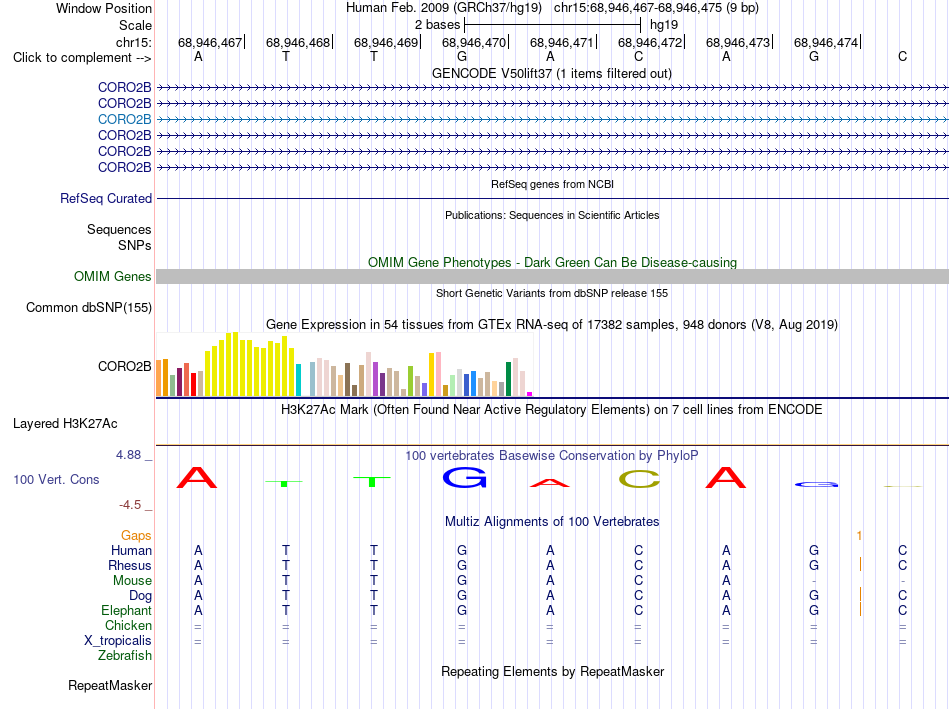
Task: Click the RepeatMasker track label
Action: [110, 685]
